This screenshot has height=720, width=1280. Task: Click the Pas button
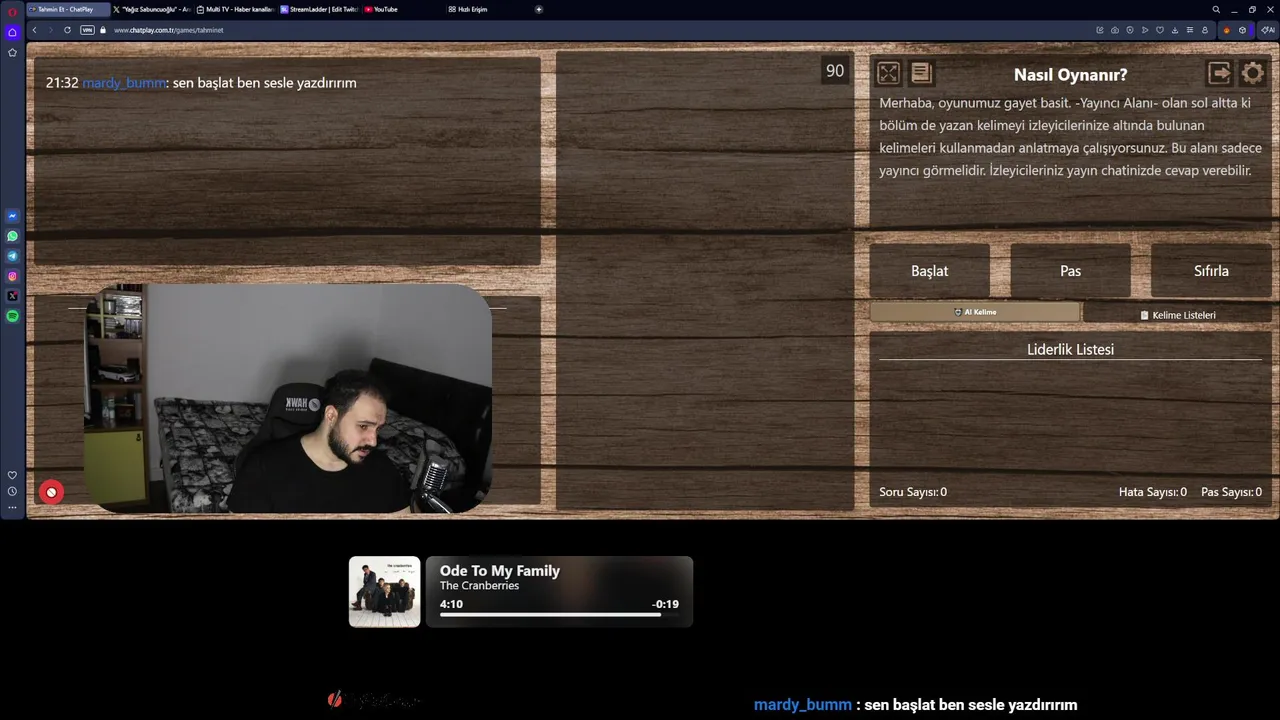point(1070,270)
